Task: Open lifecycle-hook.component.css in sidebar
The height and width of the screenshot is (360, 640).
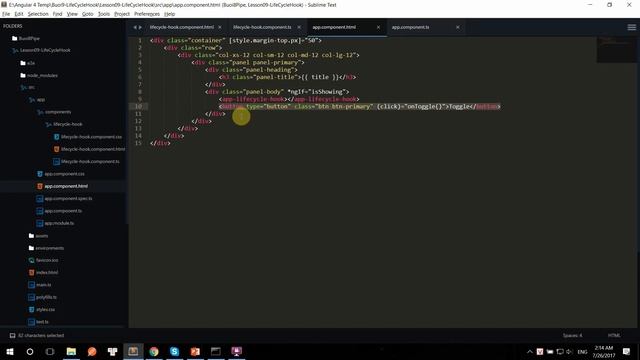Action: click(91, 137)
